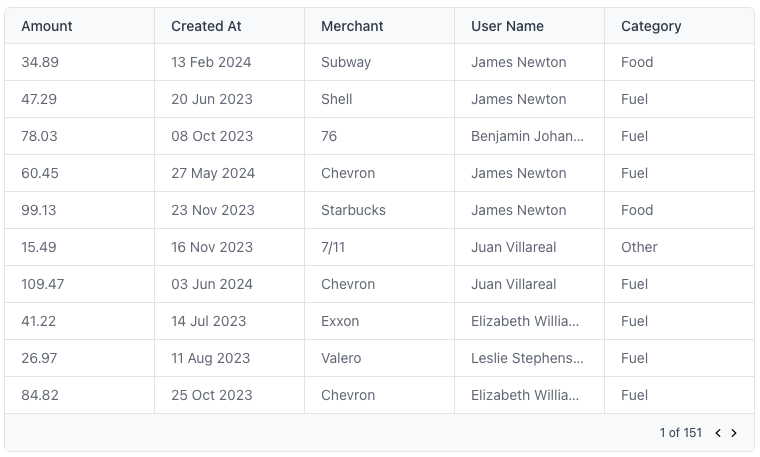760x457 pixels.
Task: Select the Subway merchant cell
Action: [x=380, y=62]
